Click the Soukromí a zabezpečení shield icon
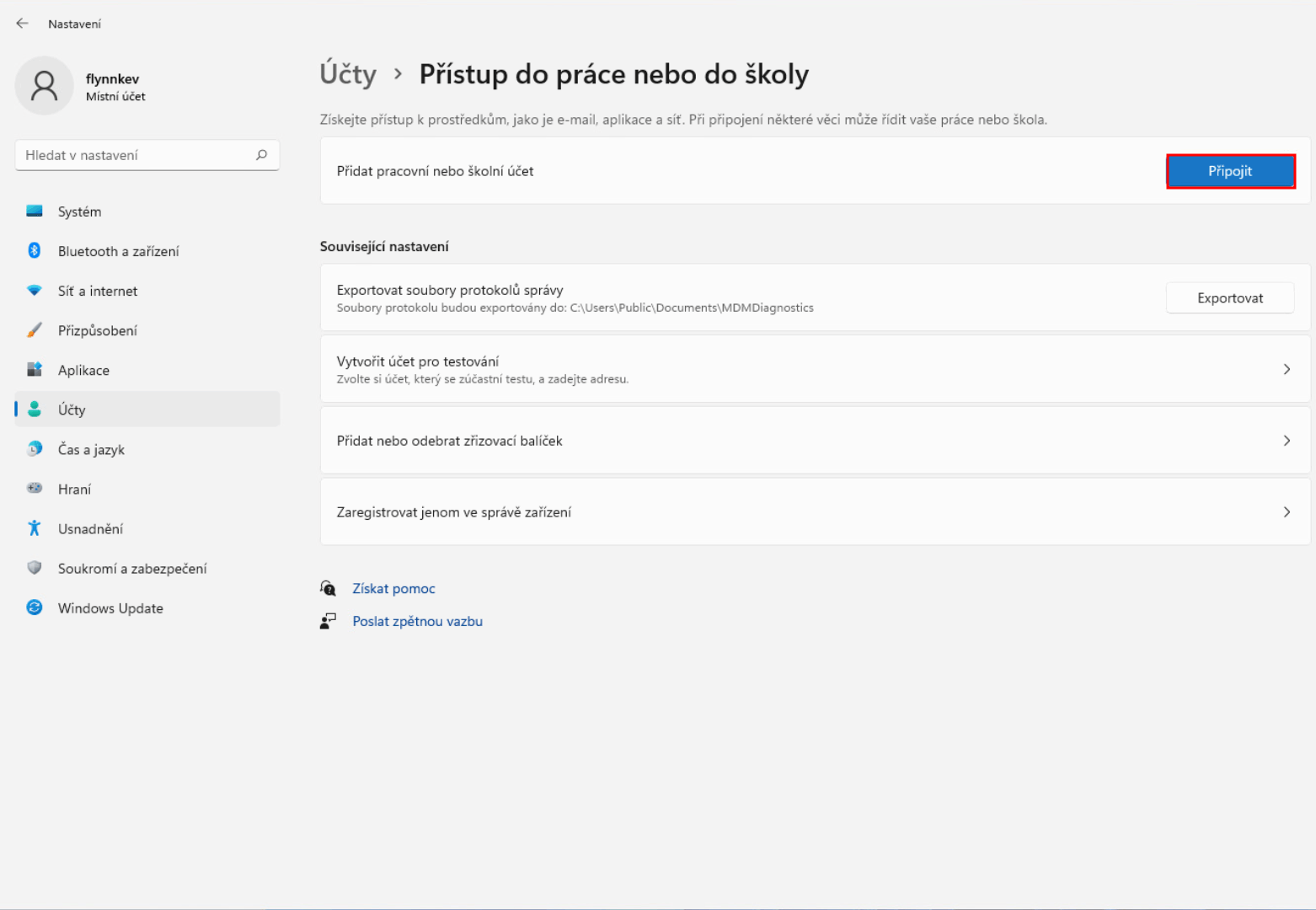The image size is (1316, 910). (35, 568)
